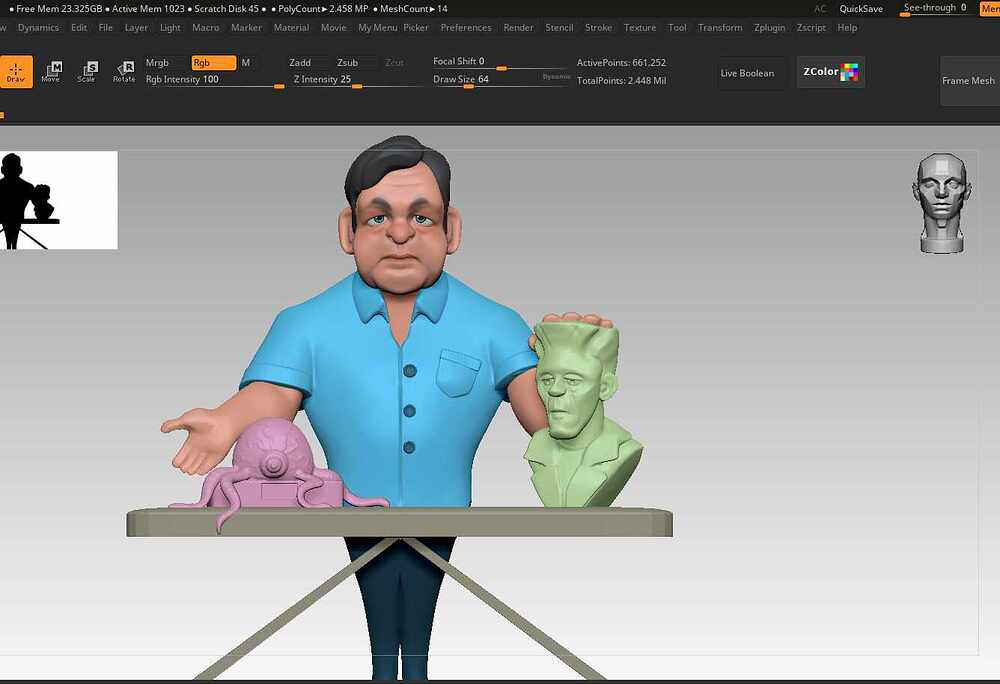Enable the Mrgb channel
1000x684 pixels.
[x=157, y=62]
